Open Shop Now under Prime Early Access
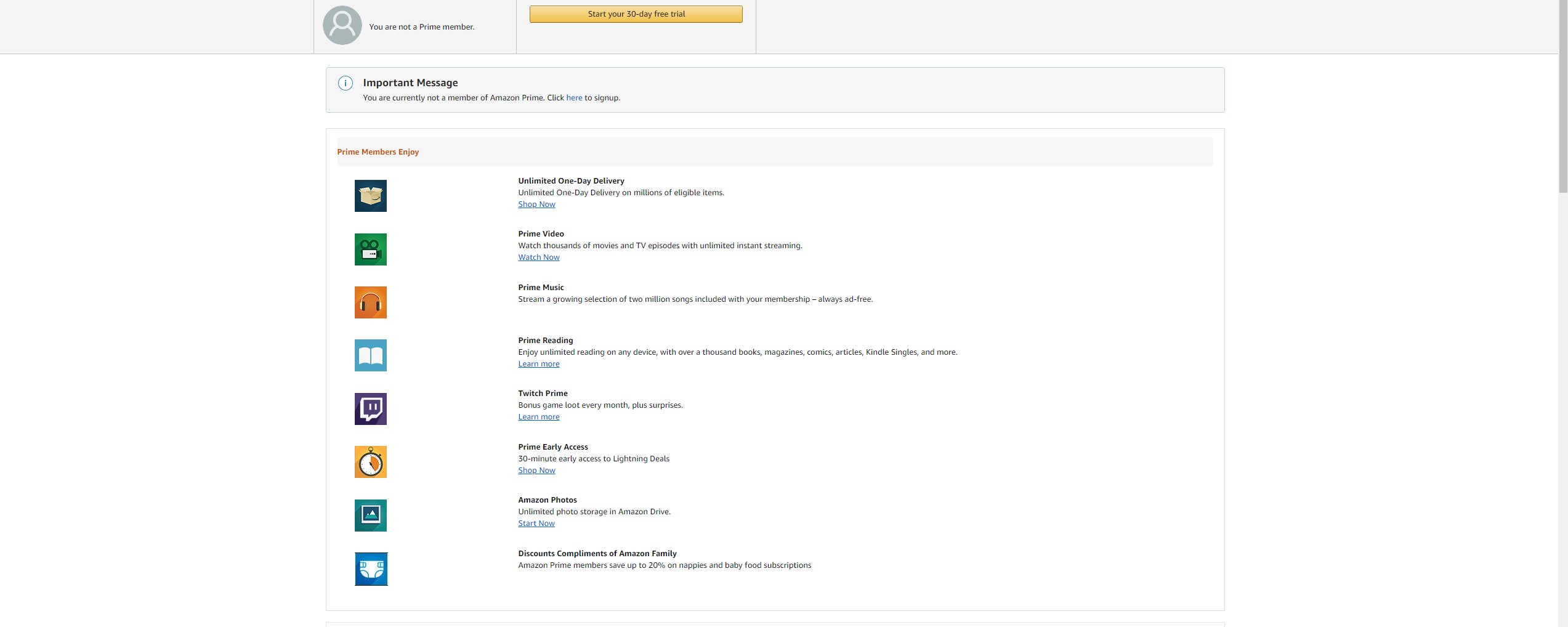This screenshot has width=1568, height=627. click(536, 471)
